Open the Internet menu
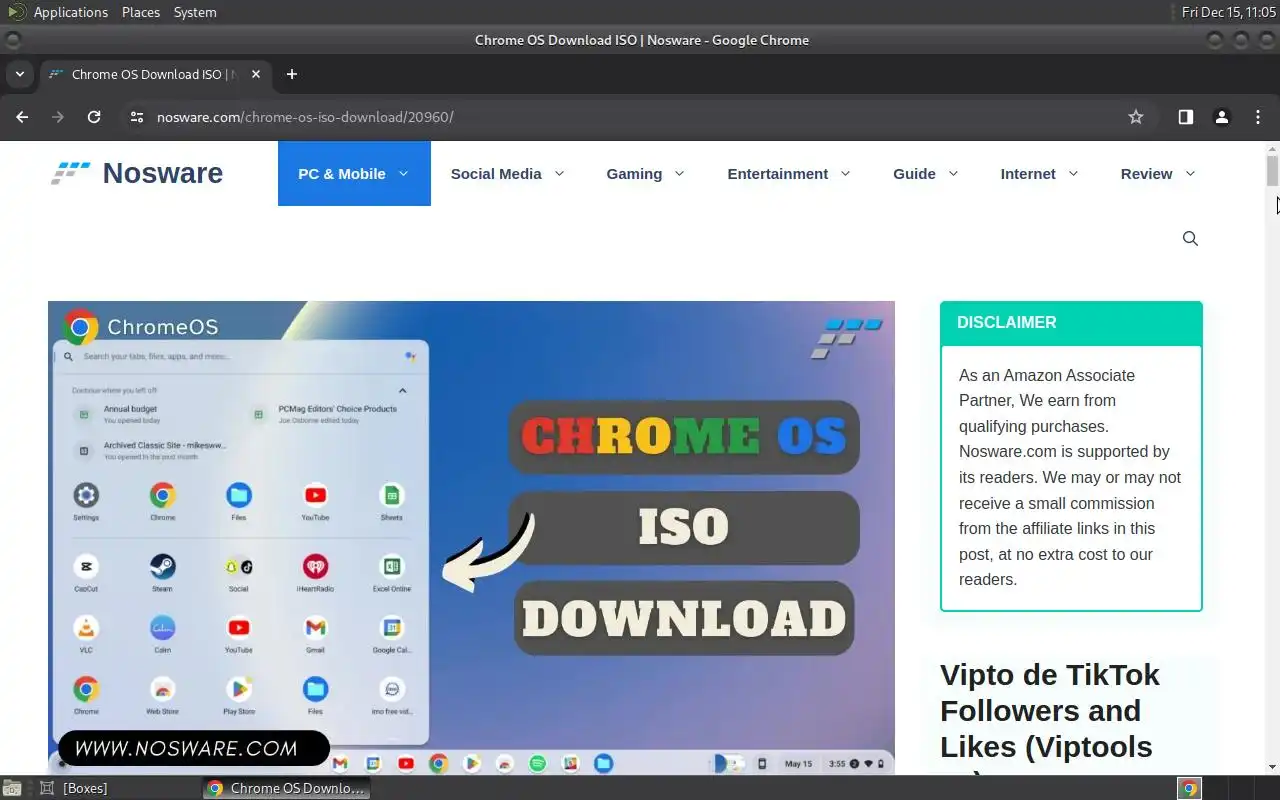1280x800 pixels. [1039, 173]
